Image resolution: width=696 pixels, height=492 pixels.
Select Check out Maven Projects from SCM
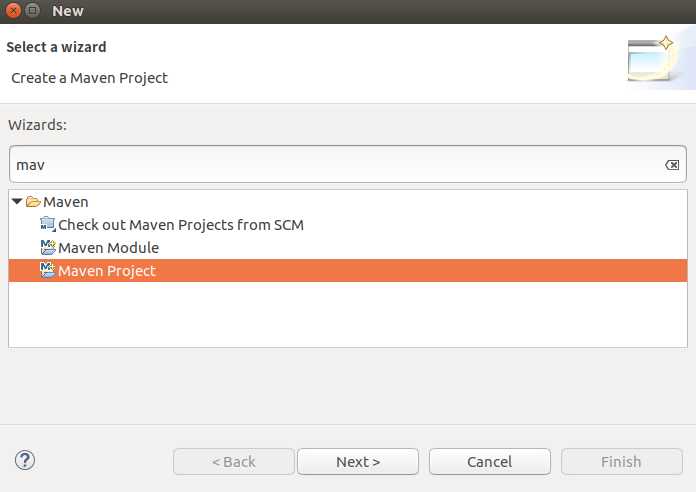[x=180, y=225]
